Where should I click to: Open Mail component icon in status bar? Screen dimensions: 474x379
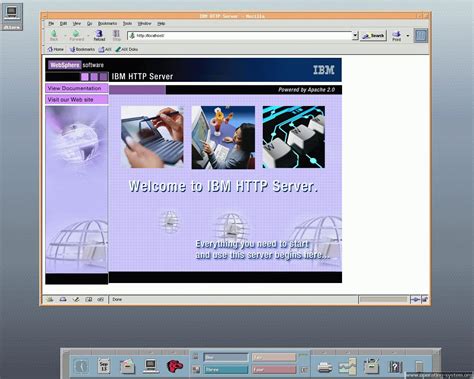pos(63,299)
